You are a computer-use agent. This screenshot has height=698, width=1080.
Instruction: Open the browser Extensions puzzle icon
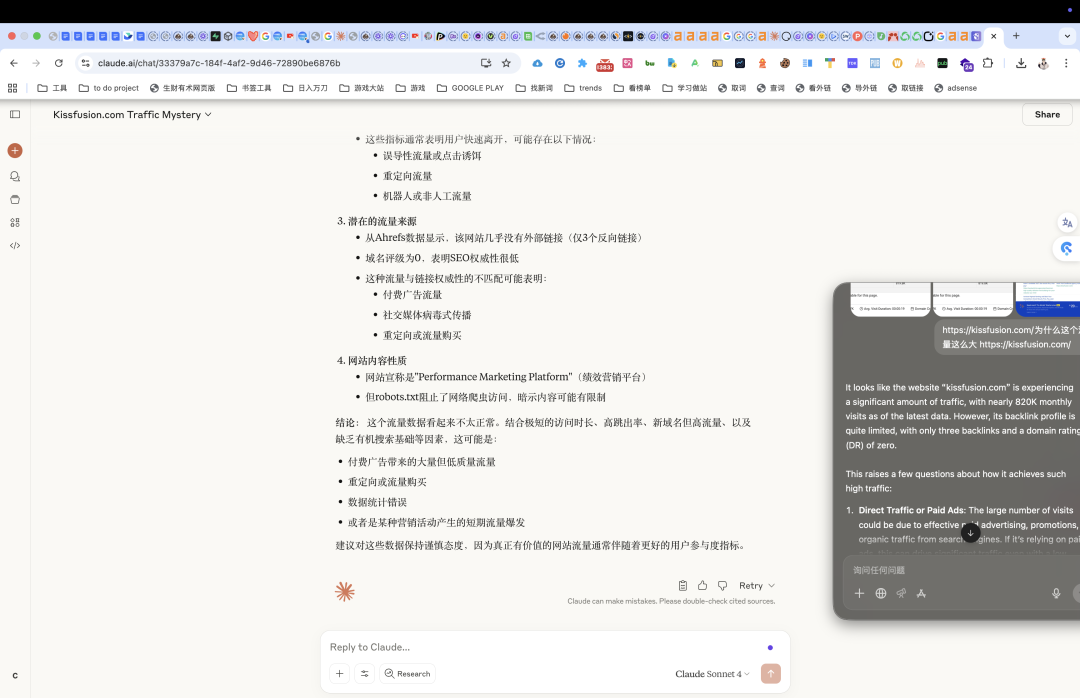tap(988, 63)
